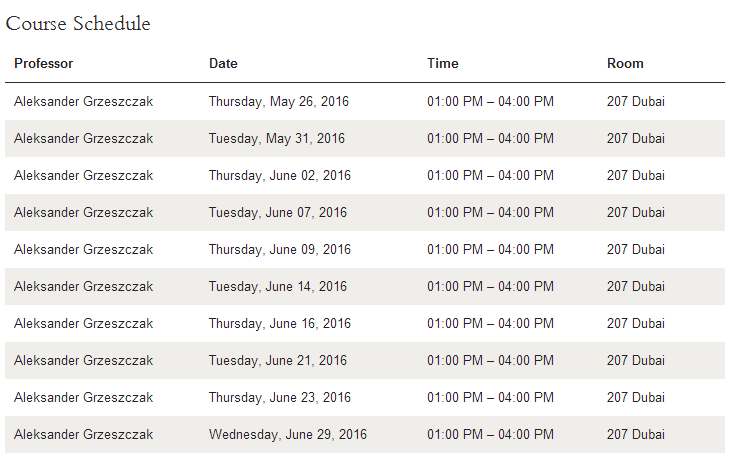Screen dimensions: 740x467
Task: Select the Time column header
Action: 443,63
